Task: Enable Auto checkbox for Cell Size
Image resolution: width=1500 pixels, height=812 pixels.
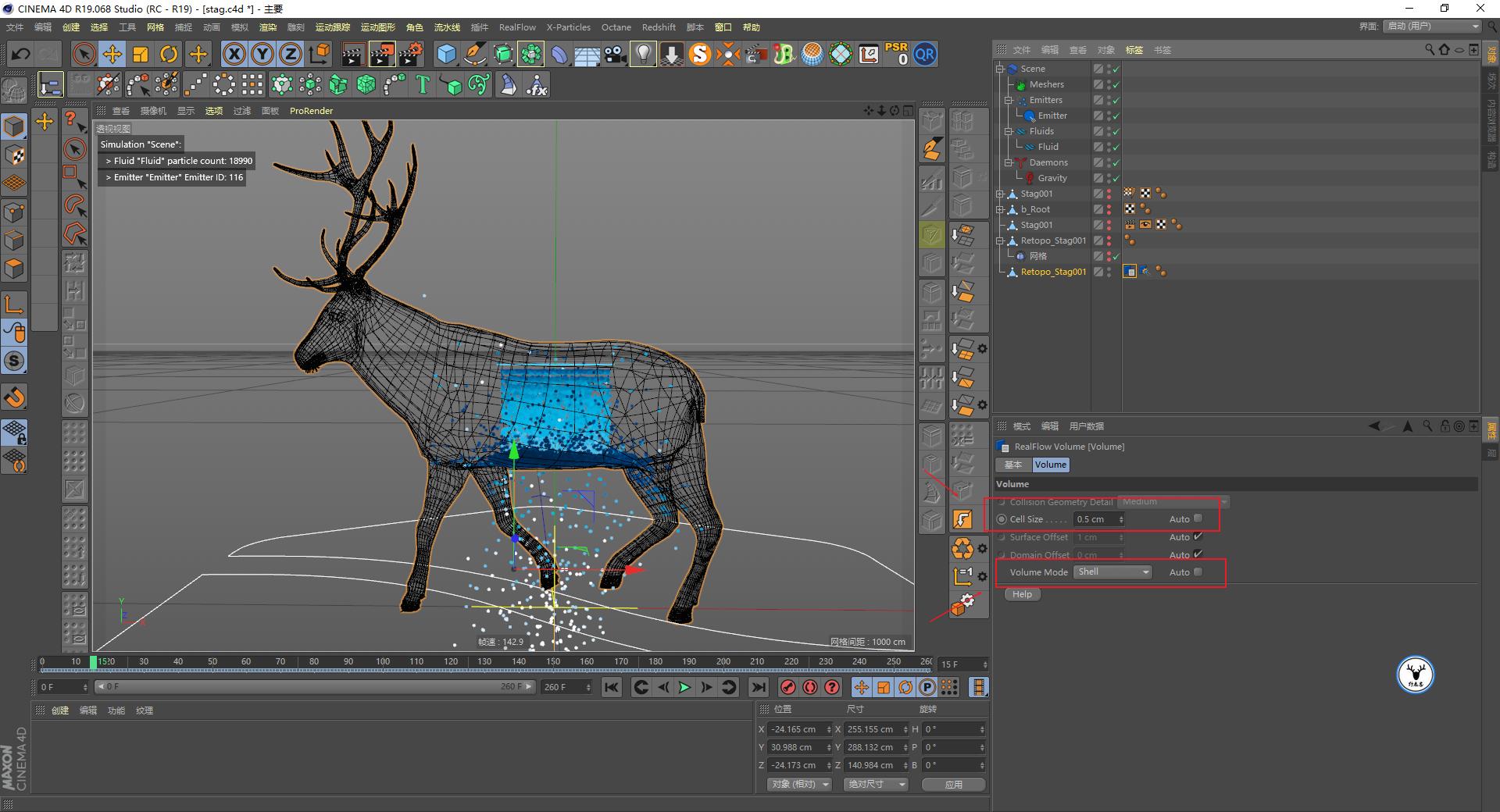Action: click(1198, 518)
